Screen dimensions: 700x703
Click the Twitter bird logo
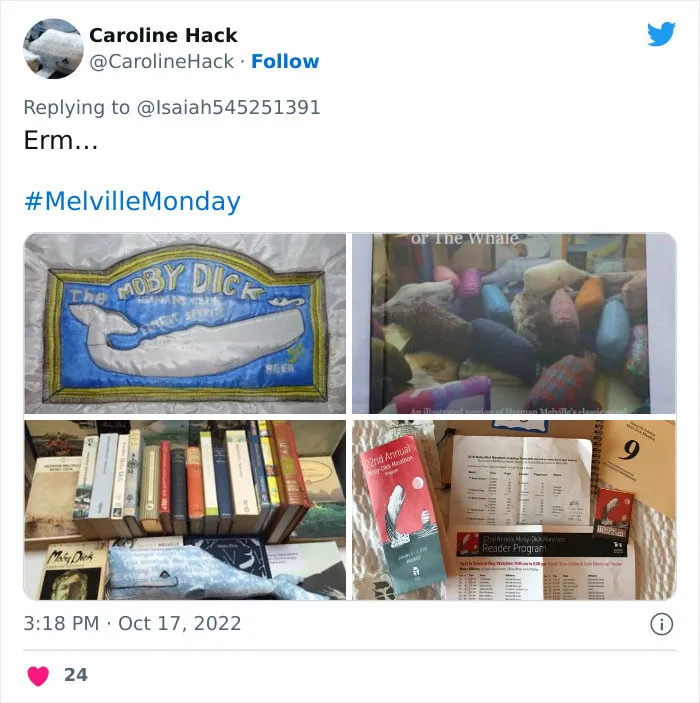pyautogui.click(x=661, y=34)
